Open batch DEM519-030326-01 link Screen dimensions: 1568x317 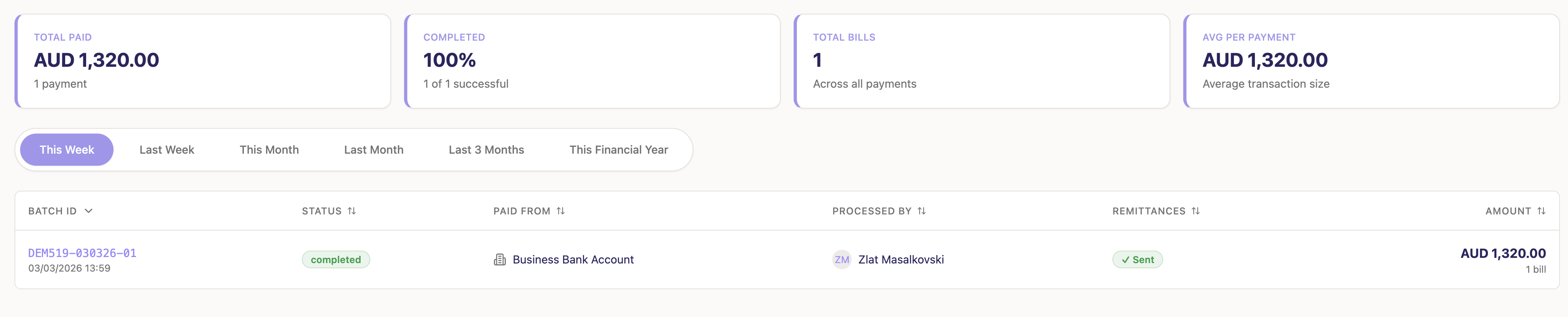(x=82, y=253)
